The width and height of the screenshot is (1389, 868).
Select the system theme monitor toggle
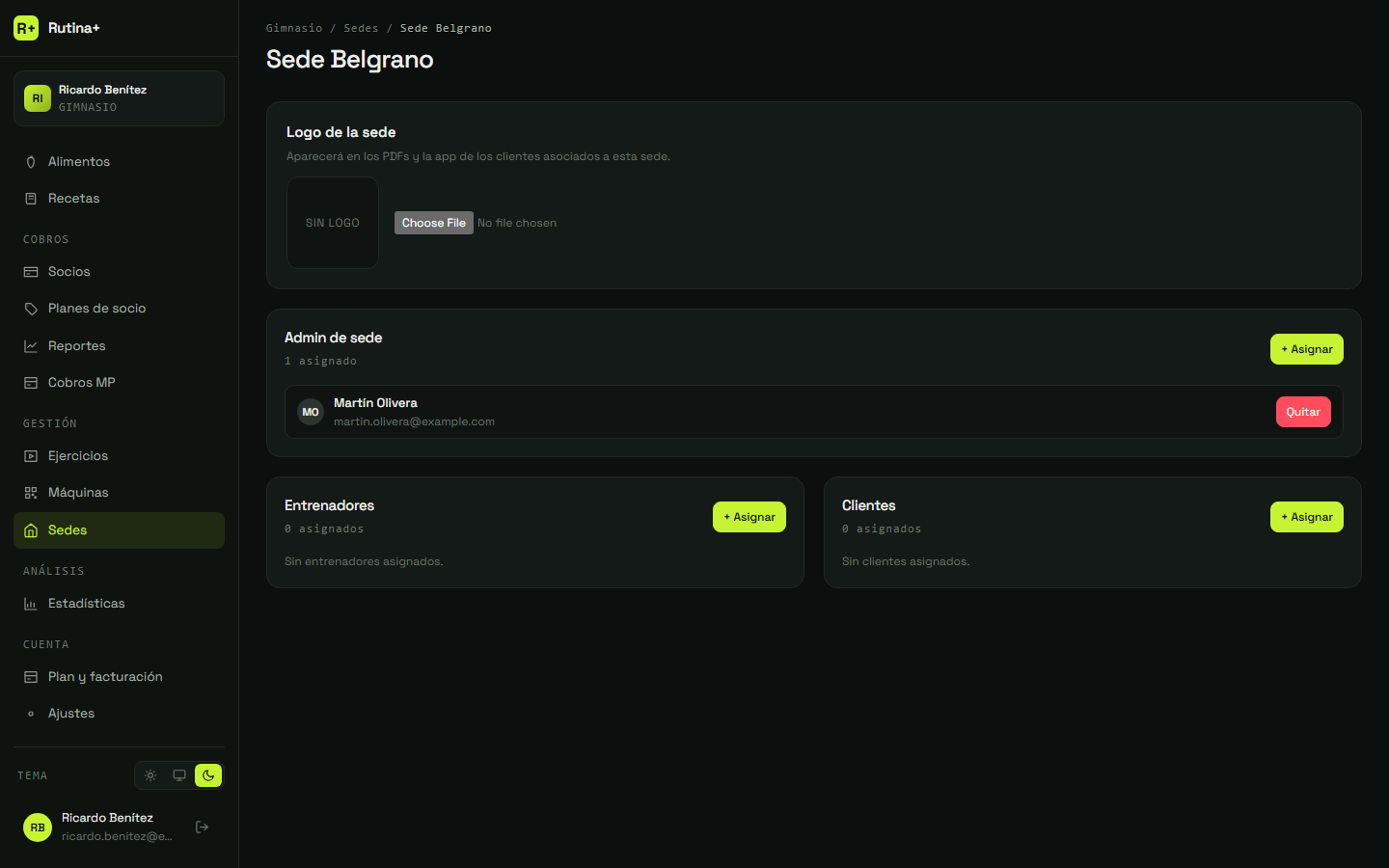tap(179, 775)
